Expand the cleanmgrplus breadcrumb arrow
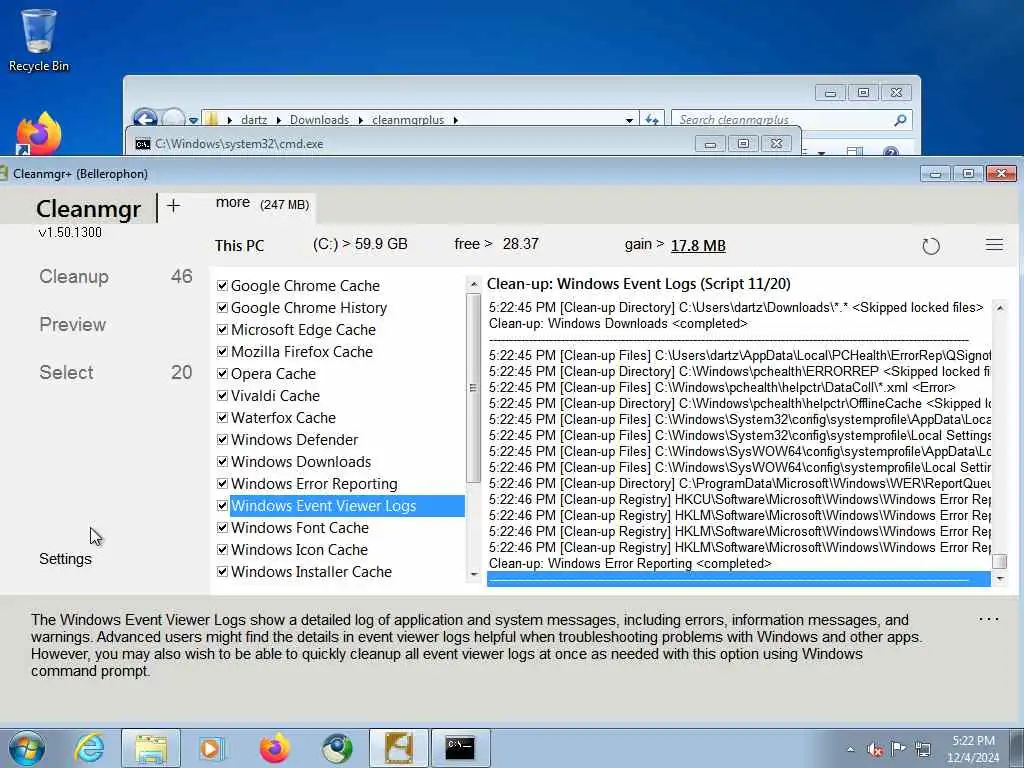 click(x=456, y=120)
